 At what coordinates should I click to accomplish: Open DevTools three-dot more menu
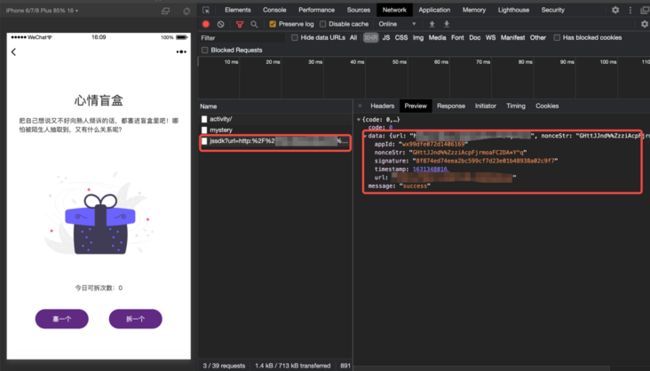[630, 10]
